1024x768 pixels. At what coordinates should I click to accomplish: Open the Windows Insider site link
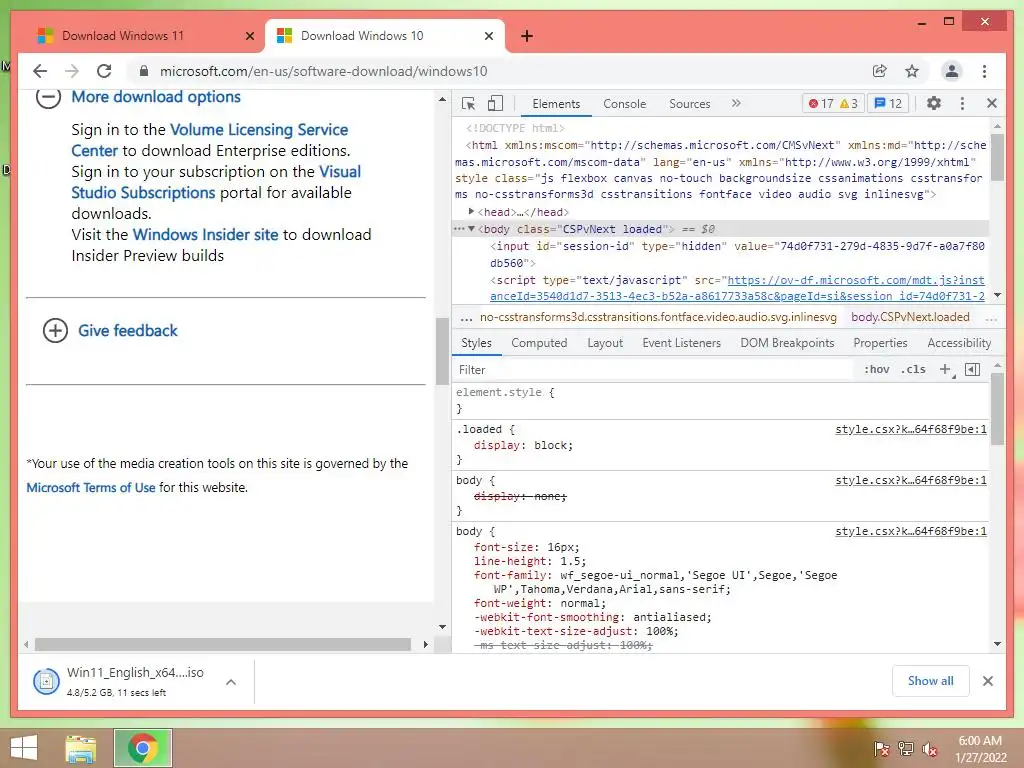click(205, 234)
